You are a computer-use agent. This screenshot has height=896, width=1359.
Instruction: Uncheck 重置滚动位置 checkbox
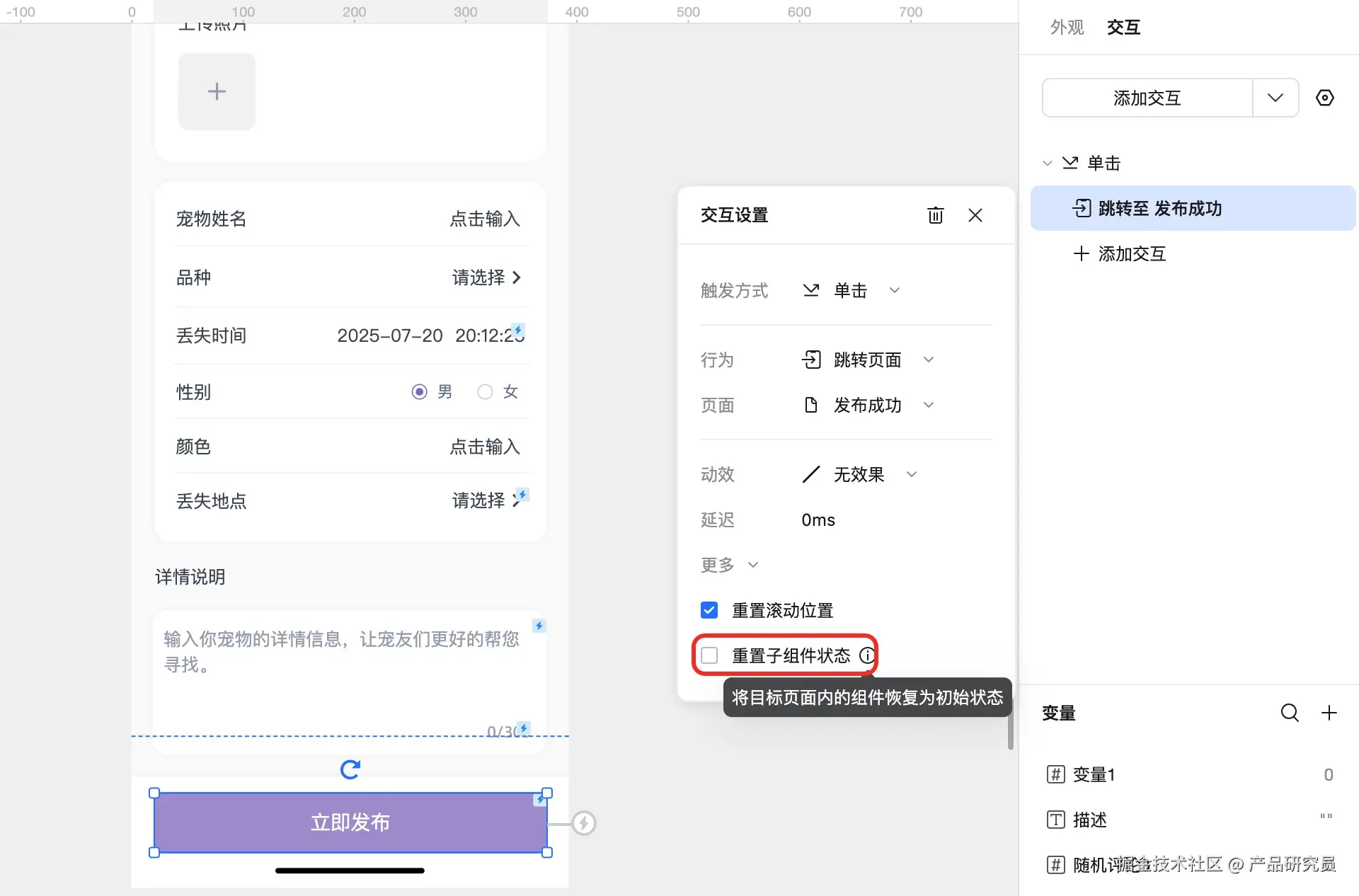[709, 610]
